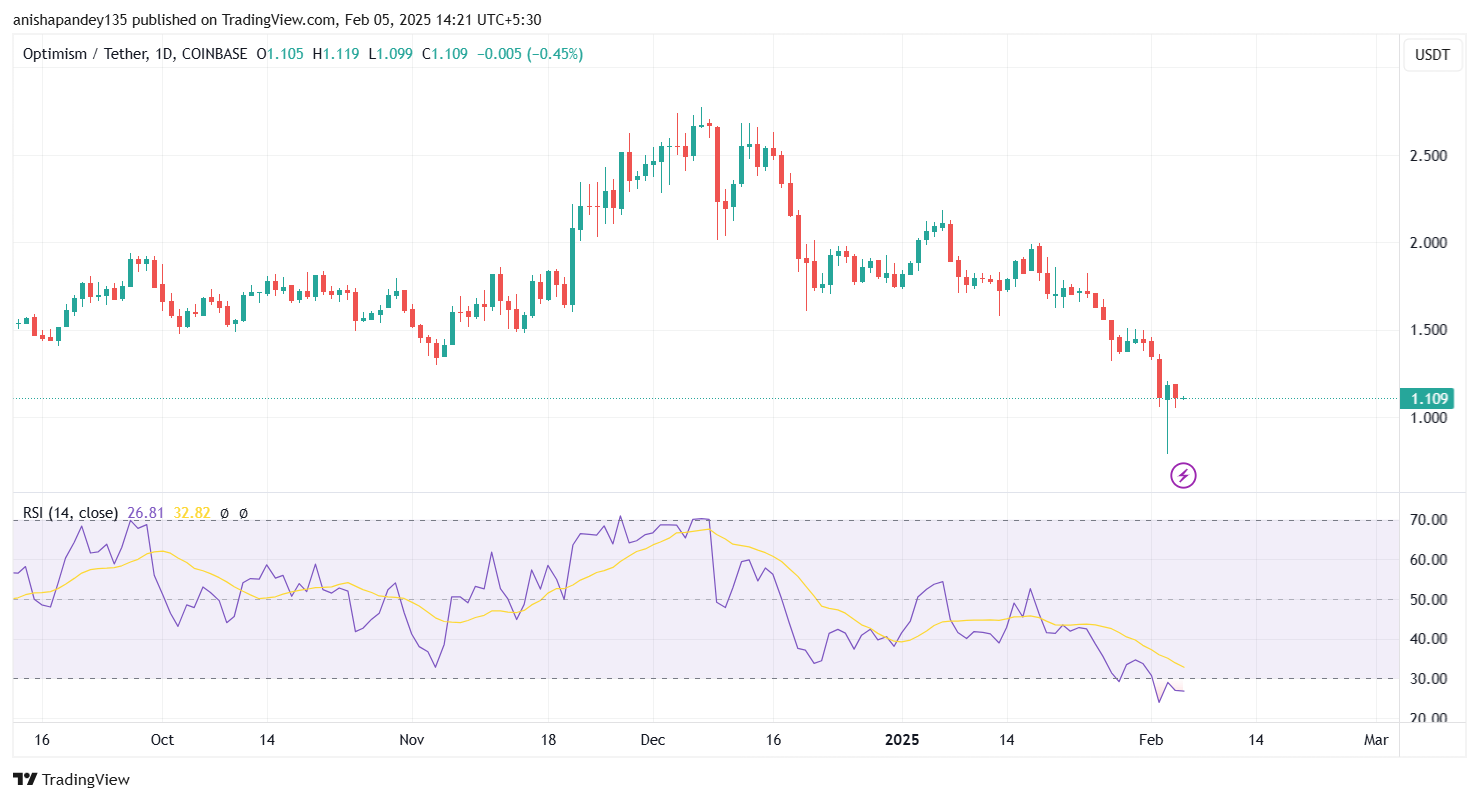Click the dotted current price line on the chart
This screenshot has height=801, width=1479.
700,398
